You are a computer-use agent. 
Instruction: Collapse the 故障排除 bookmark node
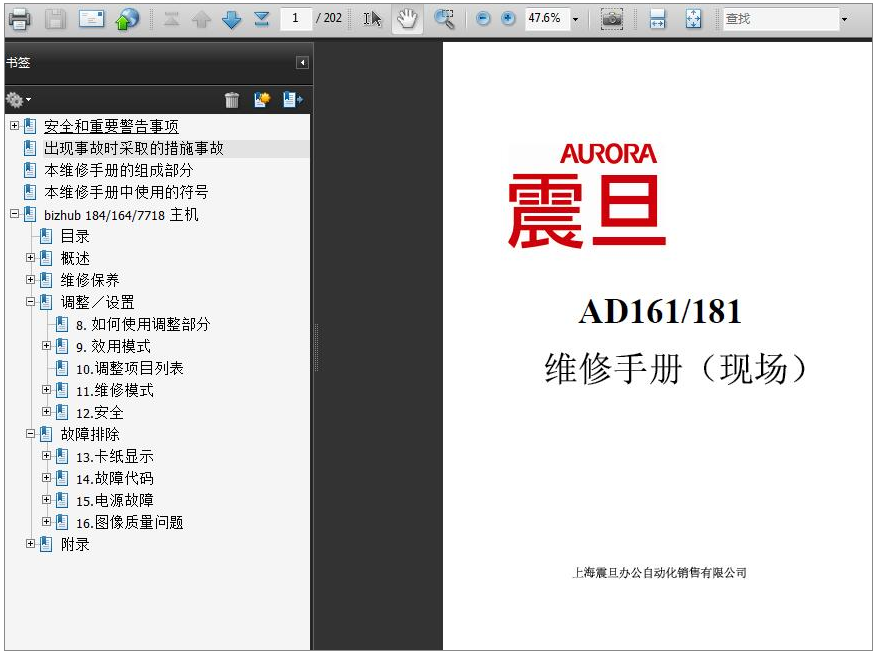pyautogui.click(x=31, y=434)
